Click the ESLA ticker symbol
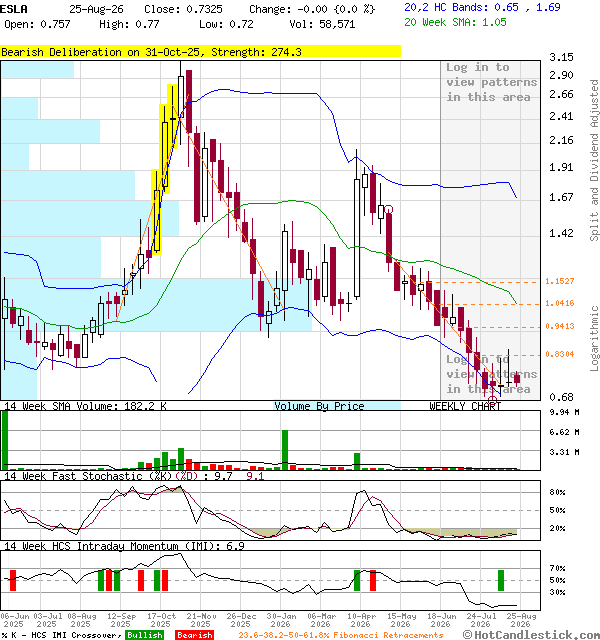The width and height of the screenshot is (600, 640). pyautogui.click(x=14, y=9)
